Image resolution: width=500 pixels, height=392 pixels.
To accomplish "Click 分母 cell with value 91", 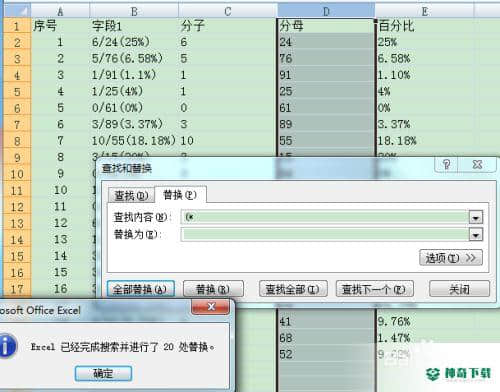I will tap(326, 75).
